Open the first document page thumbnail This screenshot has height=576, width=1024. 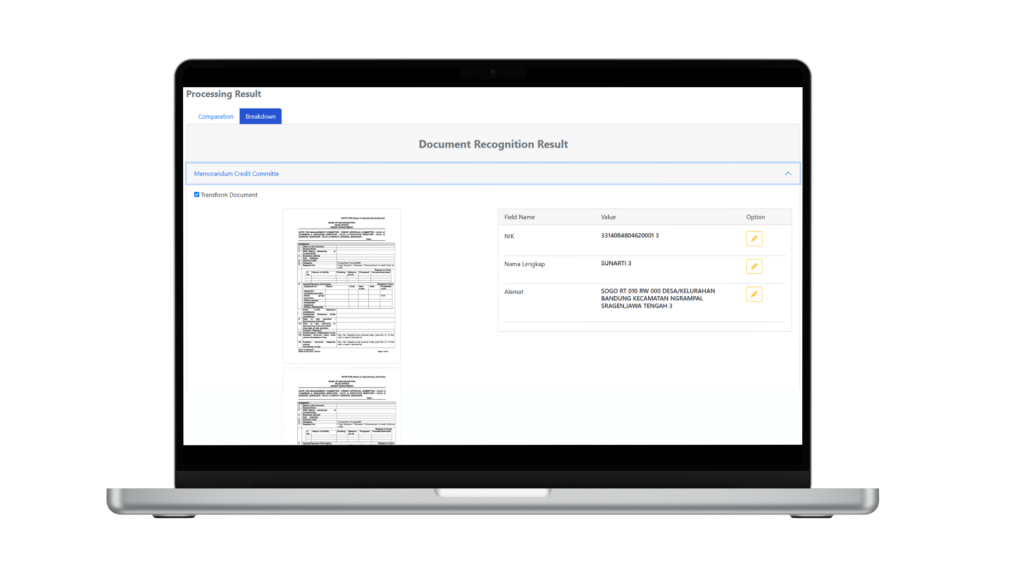[x=341, y=285]
